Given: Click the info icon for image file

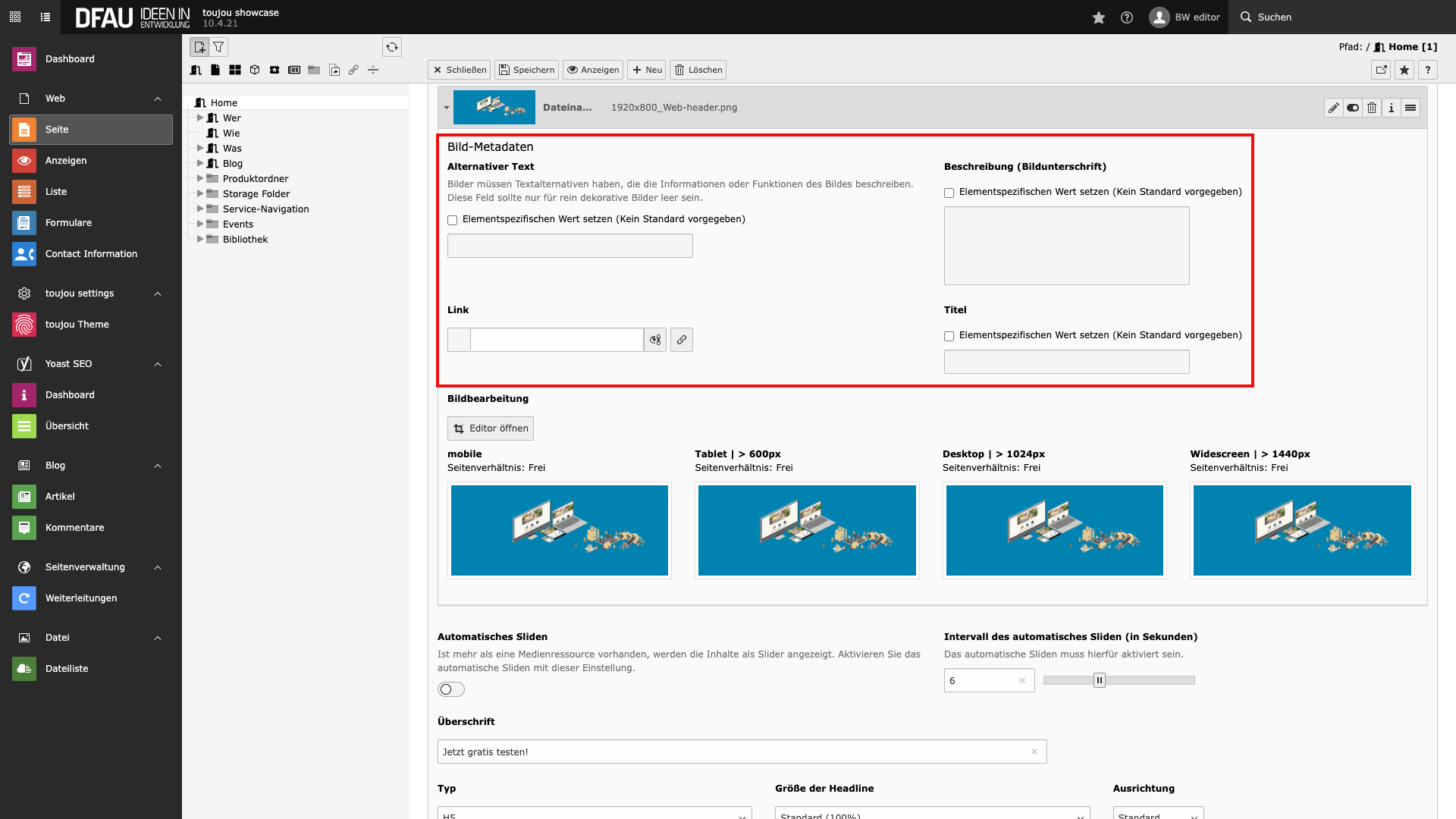Looking at the screenshot, I should point(1391,108).
